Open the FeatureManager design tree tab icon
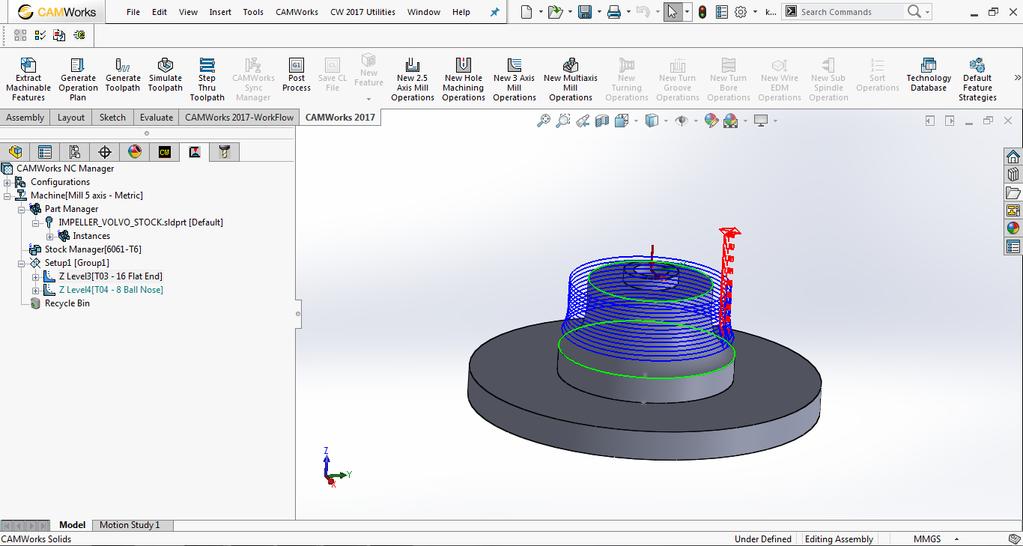The height and width of the screenshot is (546, 1023). coord(16,152)
